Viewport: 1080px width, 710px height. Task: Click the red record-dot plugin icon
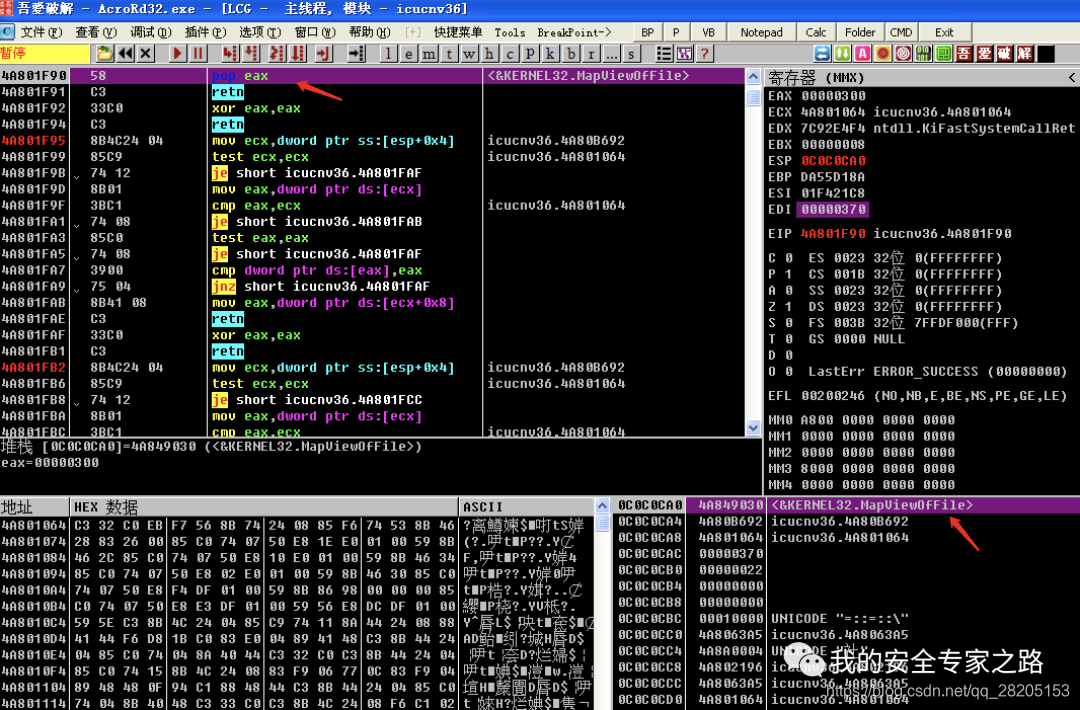pos(883,53)
